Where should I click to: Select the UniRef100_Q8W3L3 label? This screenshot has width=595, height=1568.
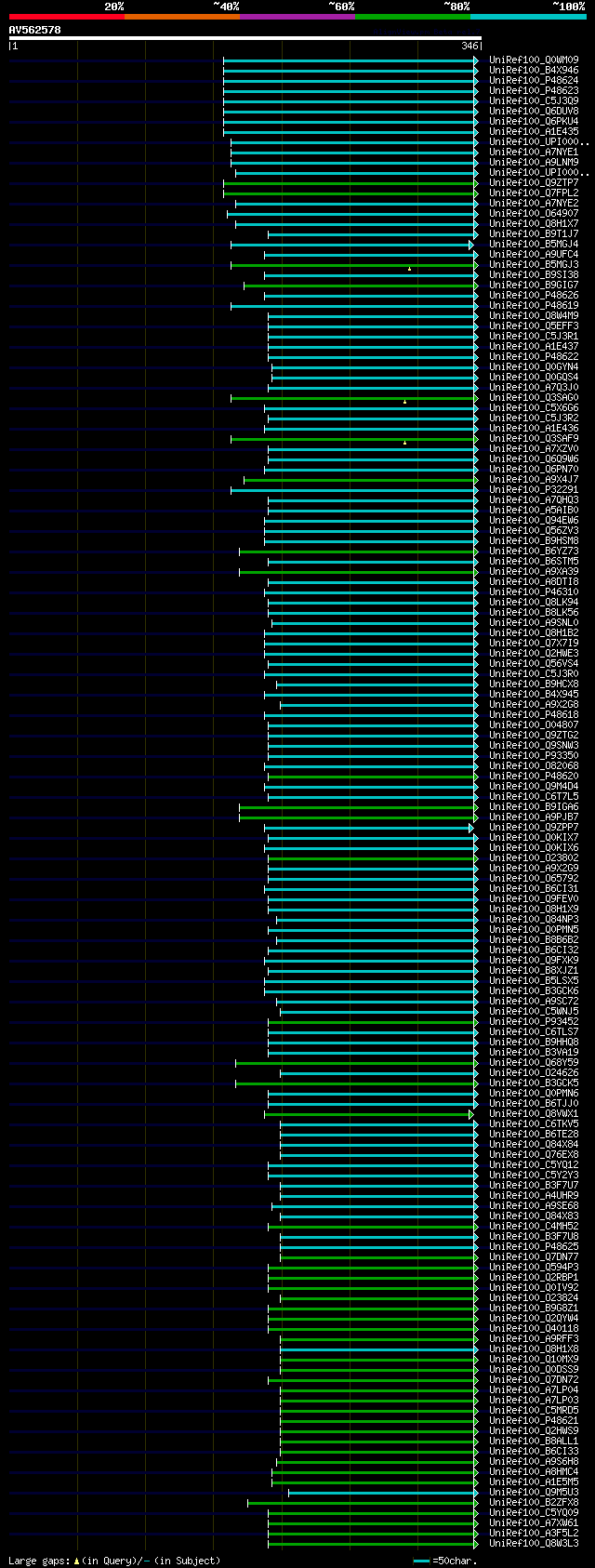click(534, 1544)
